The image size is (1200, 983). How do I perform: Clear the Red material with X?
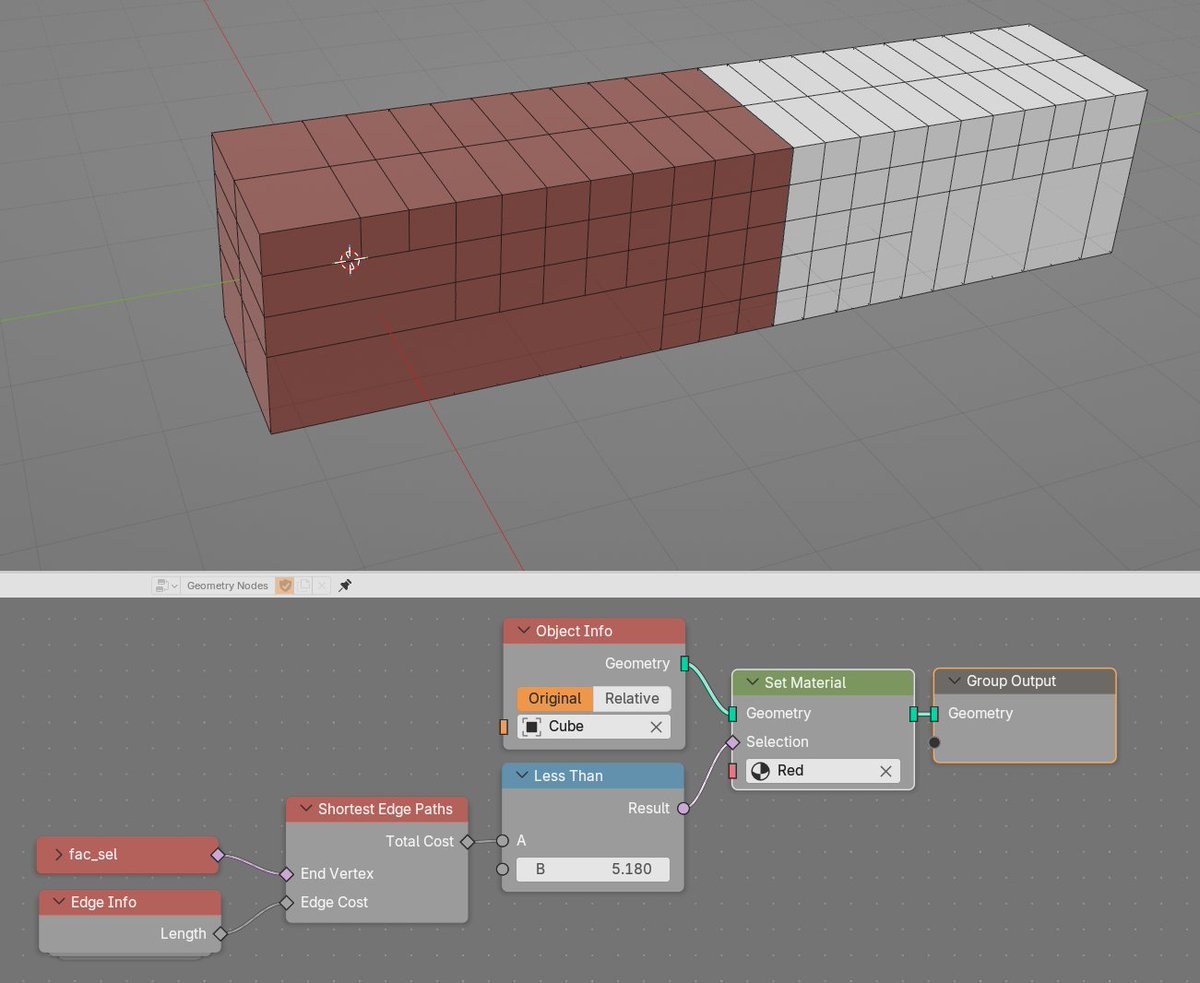[x=886, y=771]
